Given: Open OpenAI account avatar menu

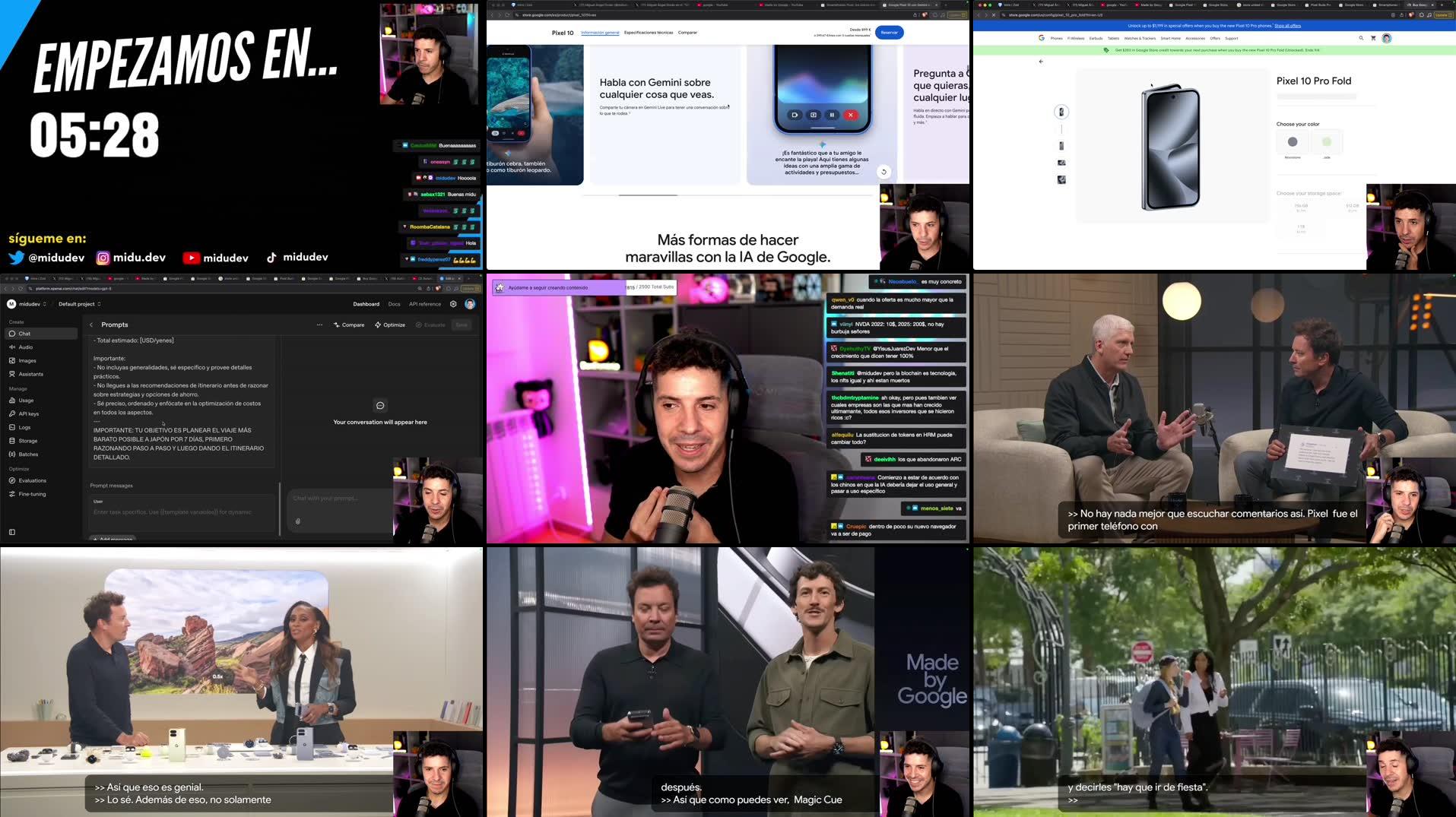Looking at the screenshot, I should pyautogui.click(x=470, y=304).
